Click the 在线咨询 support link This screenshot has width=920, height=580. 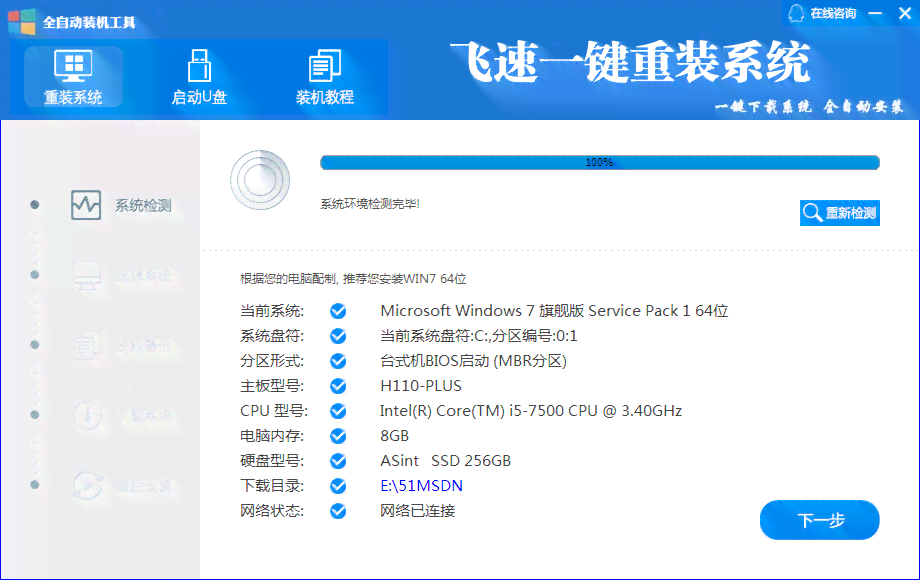click(x=833, y=13)
